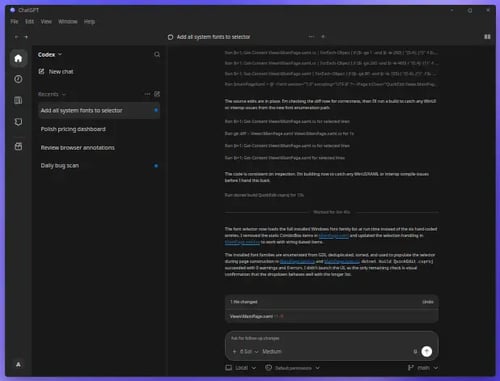This screenshot has width=500, height=381.
Task: Click the small icon right of the title dots
Action: 323,37
